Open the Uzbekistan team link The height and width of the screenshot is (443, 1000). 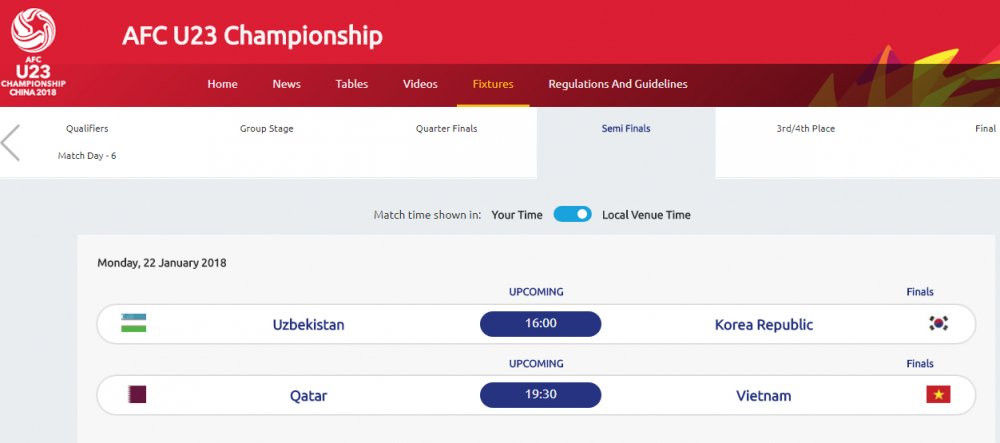[309, 325]
